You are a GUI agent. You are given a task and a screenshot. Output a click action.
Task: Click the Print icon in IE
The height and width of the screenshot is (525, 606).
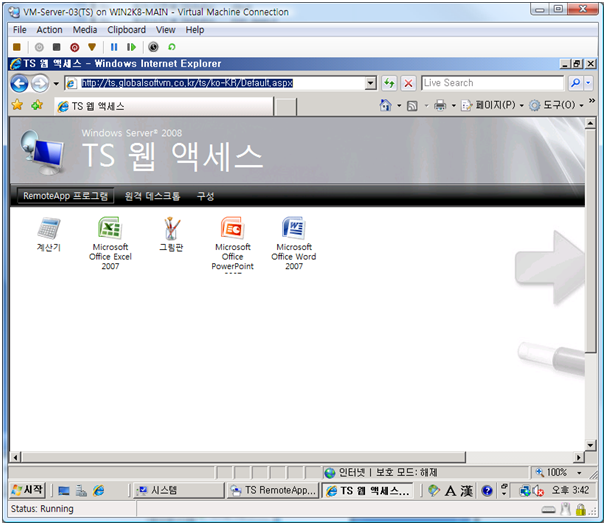440,105
